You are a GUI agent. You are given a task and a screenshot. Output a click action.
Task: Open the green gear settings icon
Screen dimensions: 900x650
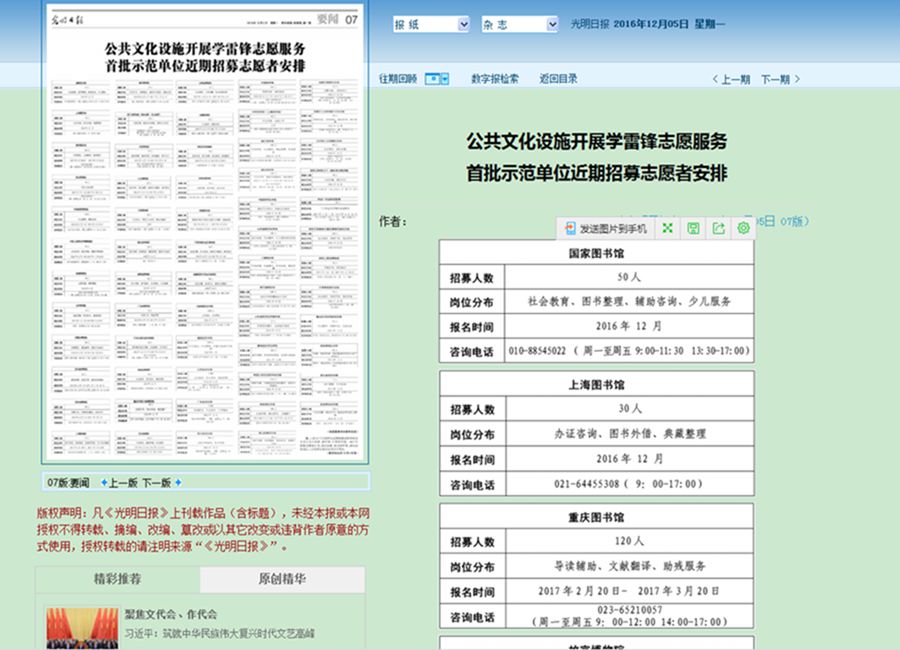pos(743,229)
